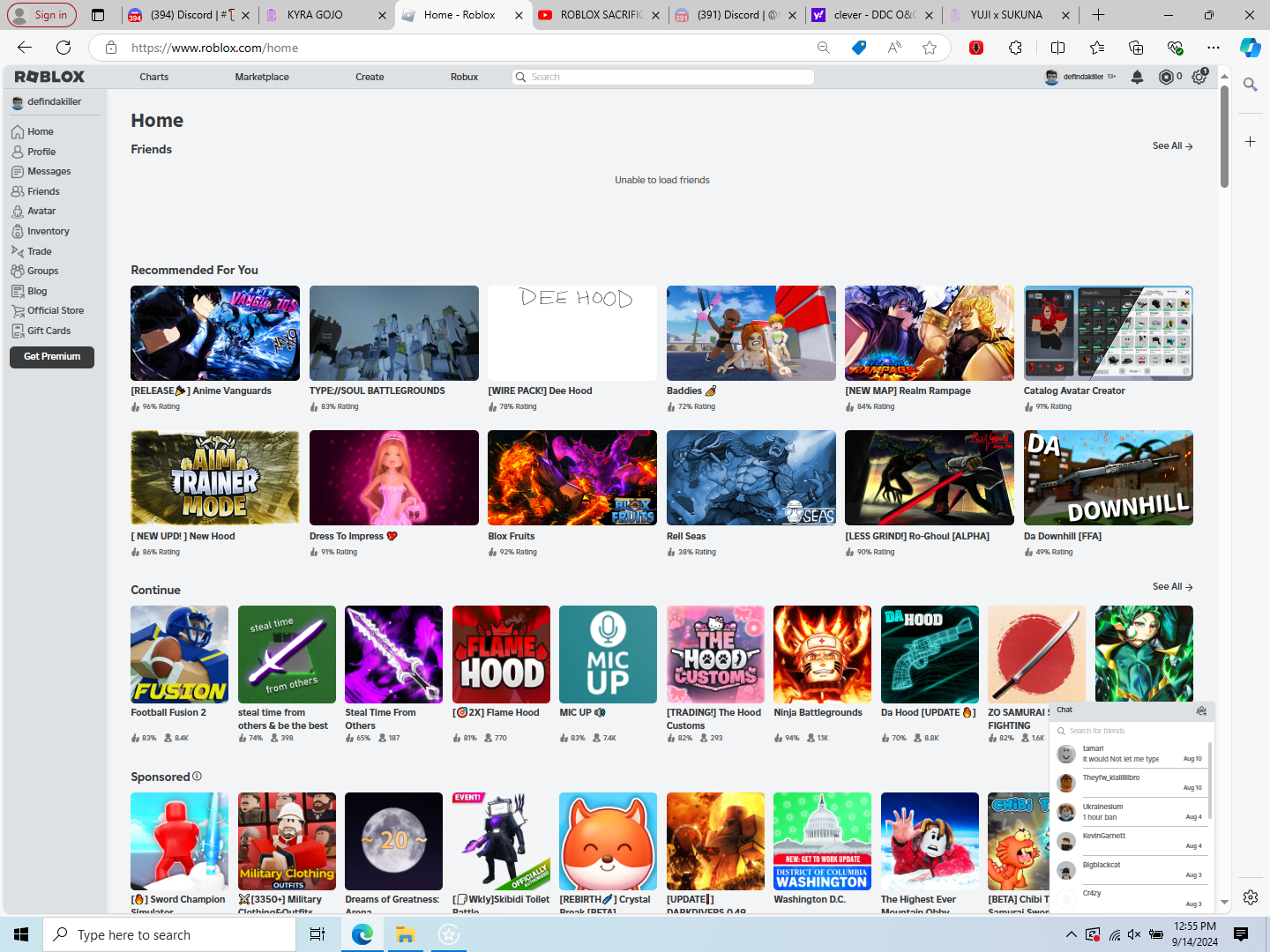The height and width of the screenshot is (952, 1270).
Task: Open the Home sidebar item
Action: 34,132
